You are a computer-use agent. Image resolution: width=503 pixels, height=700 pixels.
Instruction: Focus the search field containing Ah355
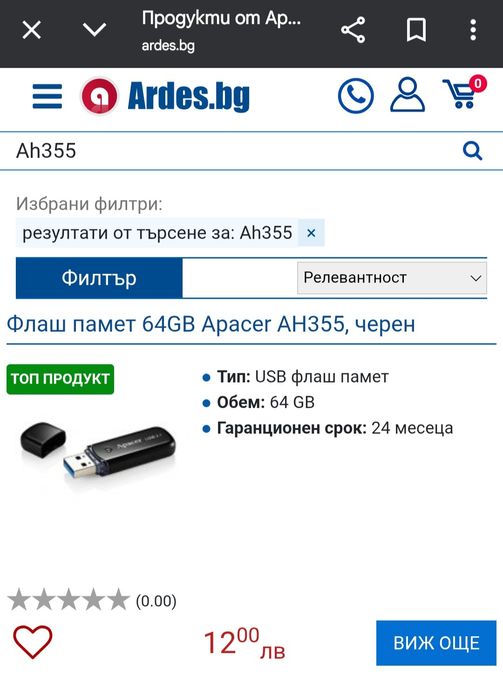point(232,151)
